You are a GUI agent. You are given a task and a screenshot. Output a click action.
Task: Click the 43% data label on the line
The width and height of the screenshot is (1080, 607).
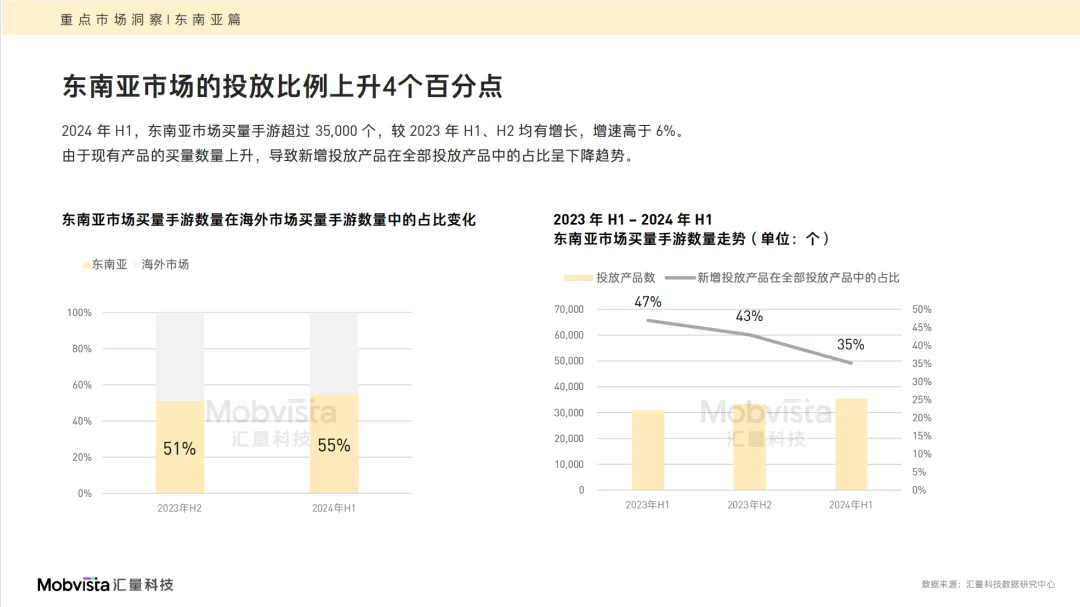[x=749, y=316]
